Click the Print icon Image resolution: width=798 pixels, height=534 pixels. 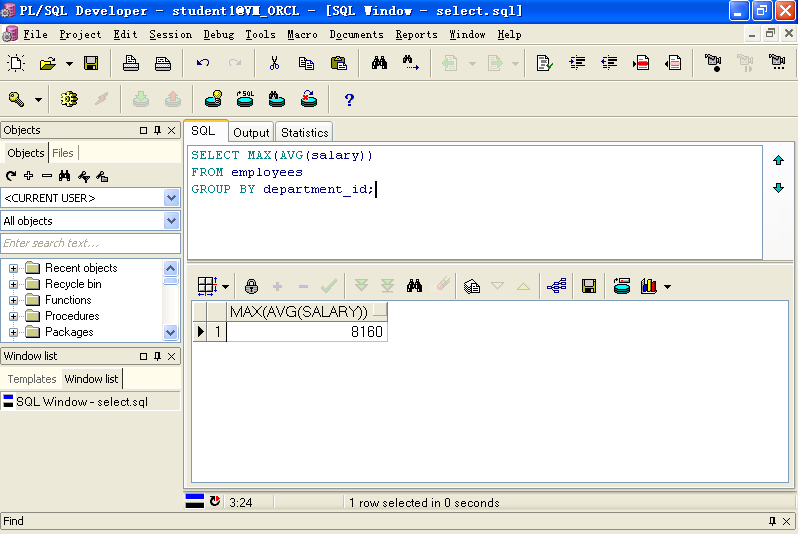pyautogui.click(x=131, y=63)
